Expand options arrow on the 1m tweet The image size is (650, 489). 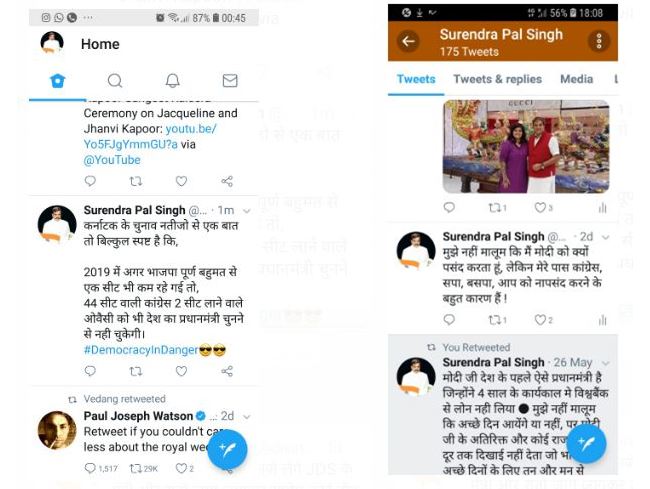click(x=247, y=211)
